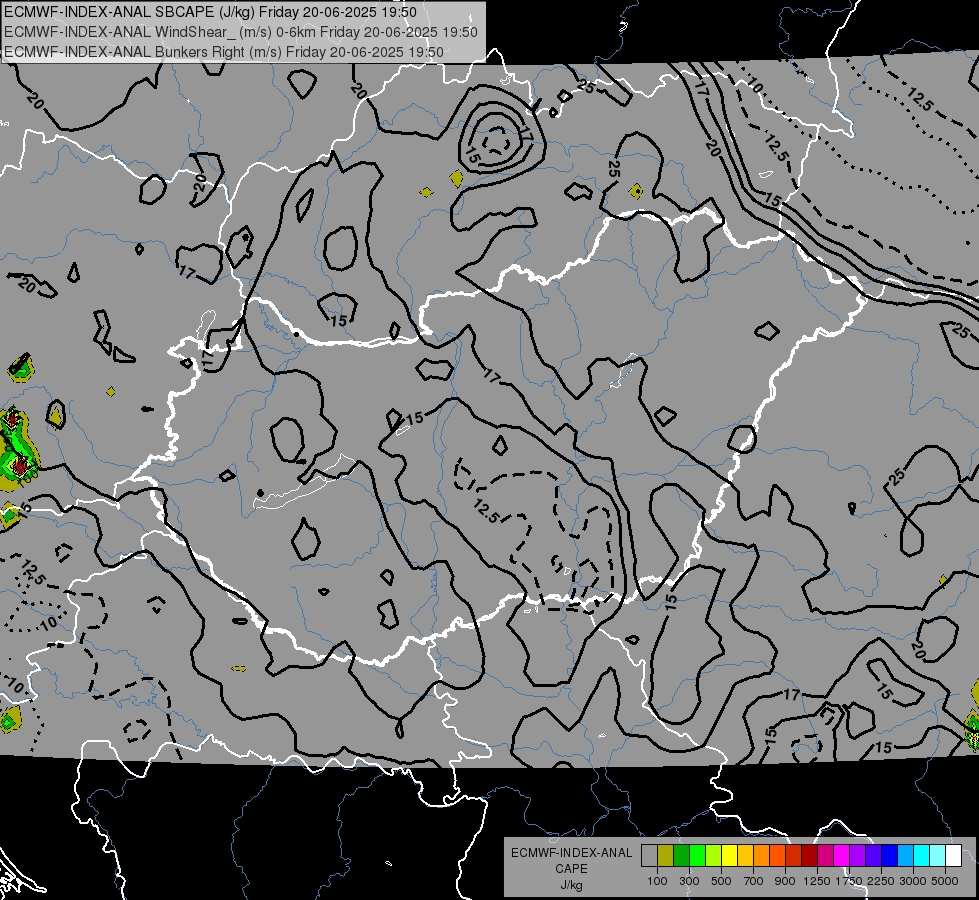
Task: Click 'ECMWF-INDEX-ANAL' title in the legend box
Action: click(x=571, y=853)
